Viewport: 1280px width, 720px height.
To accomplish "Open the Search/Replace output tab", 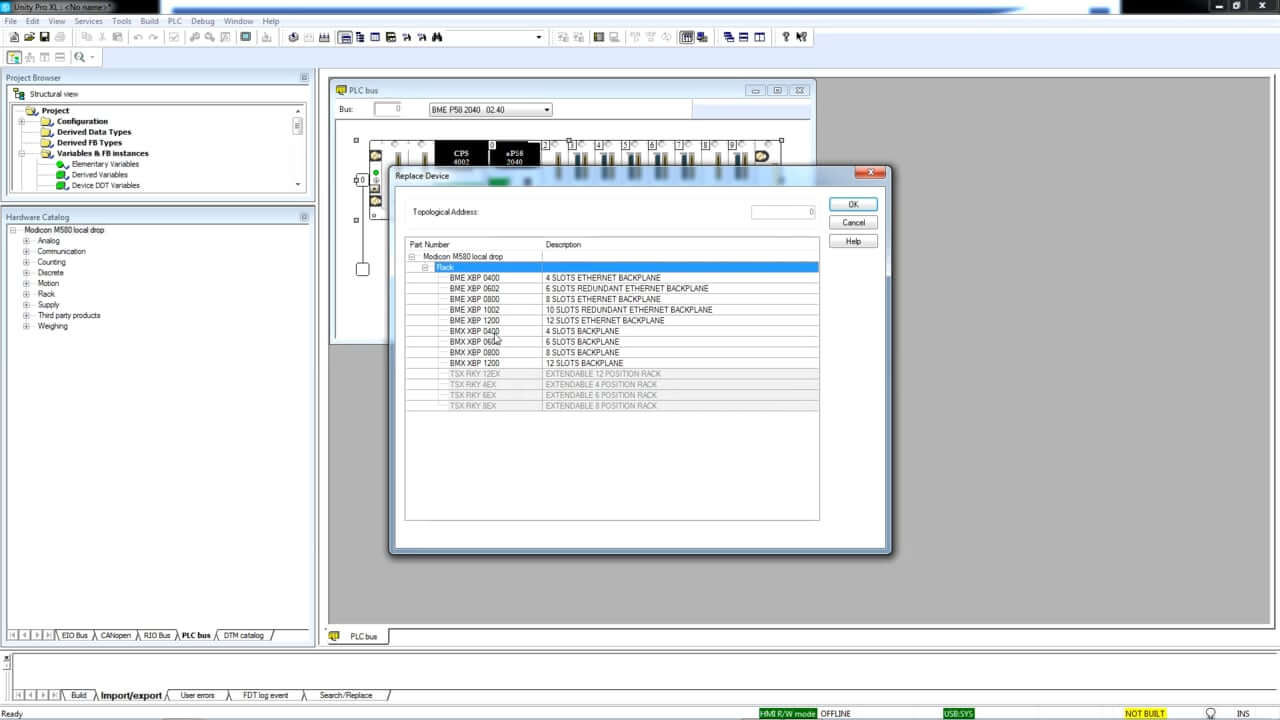I will tap(346, 695).
